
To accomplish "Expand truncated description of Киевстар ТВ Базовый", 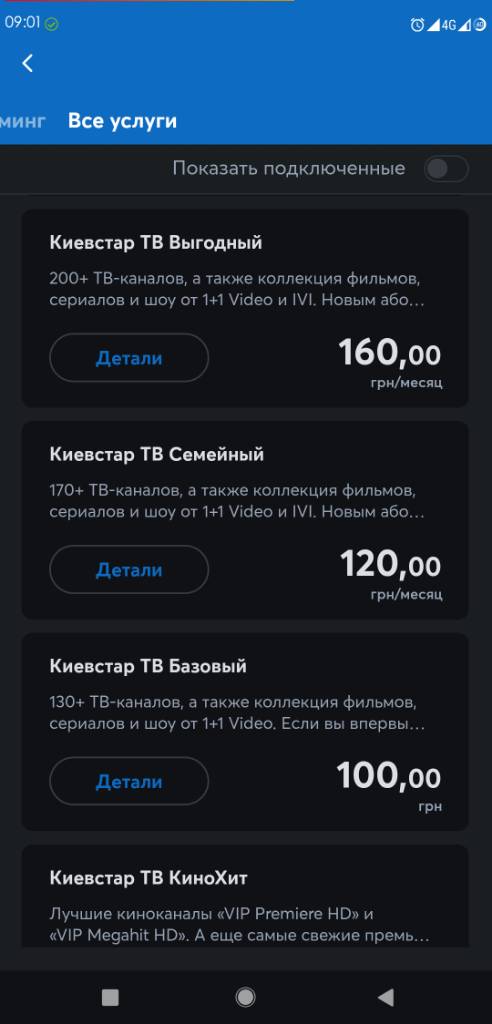I will 237,714.
